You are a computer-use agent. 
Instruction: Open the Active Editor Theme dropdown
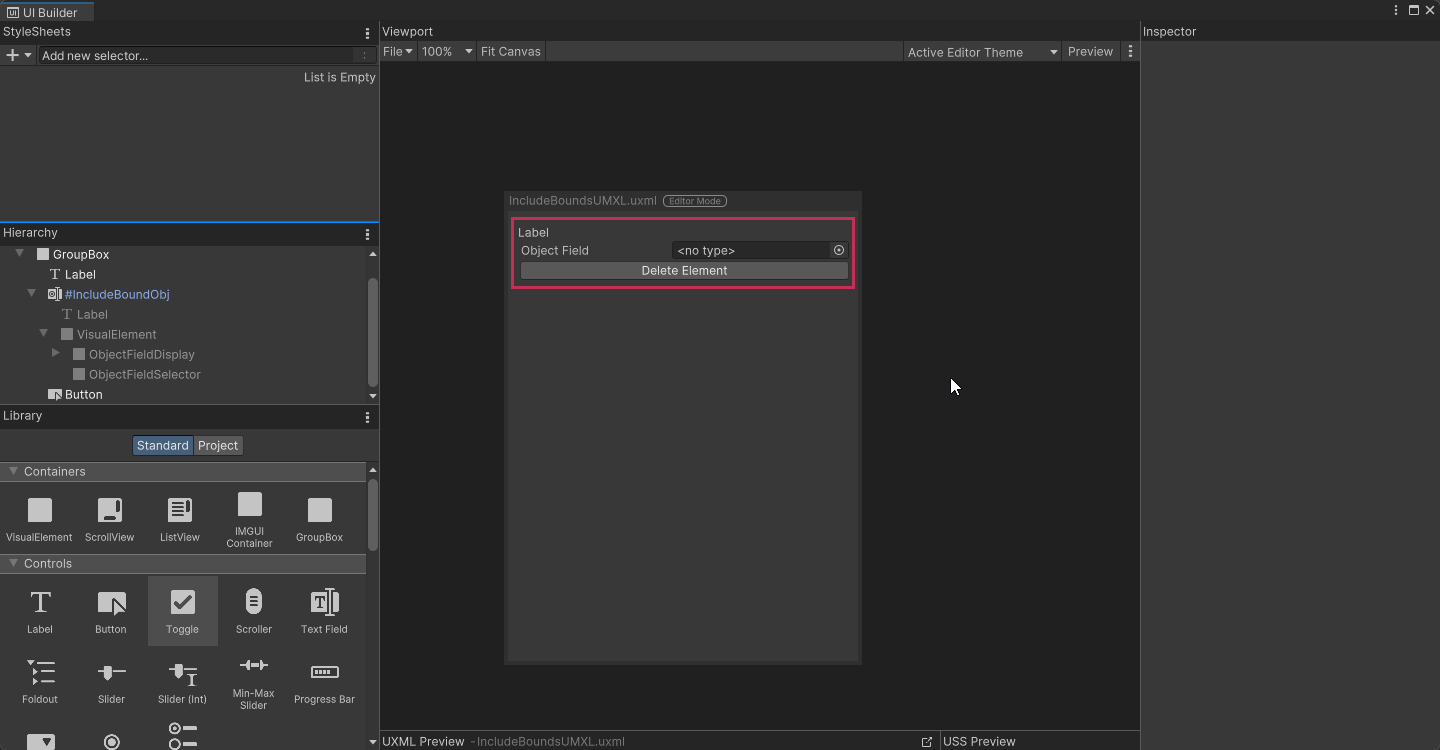[980, 51]
